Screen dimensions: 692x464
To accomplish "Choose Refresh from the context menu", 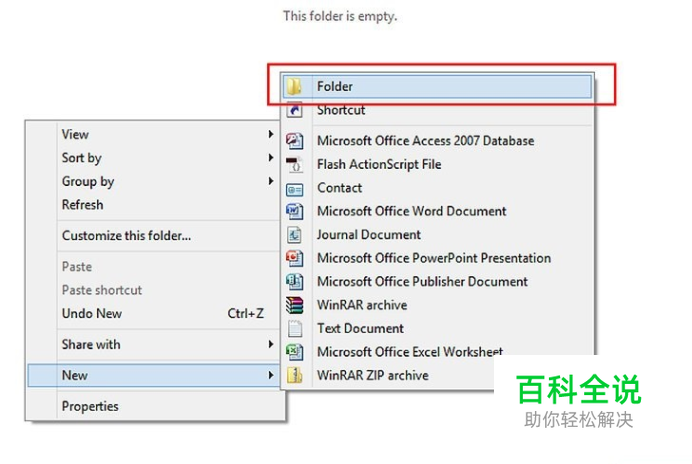I will pyautogui.click(x=154, y=205).
